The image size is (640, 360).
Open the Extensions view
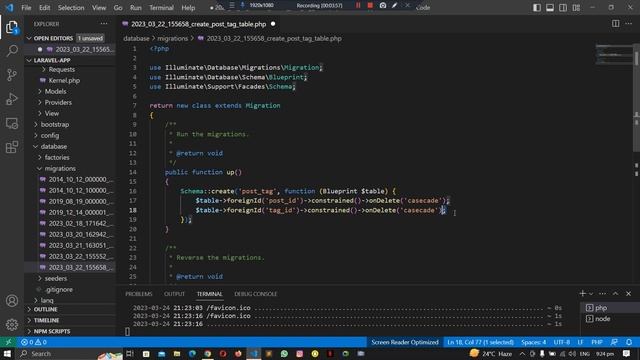point(12,147)
